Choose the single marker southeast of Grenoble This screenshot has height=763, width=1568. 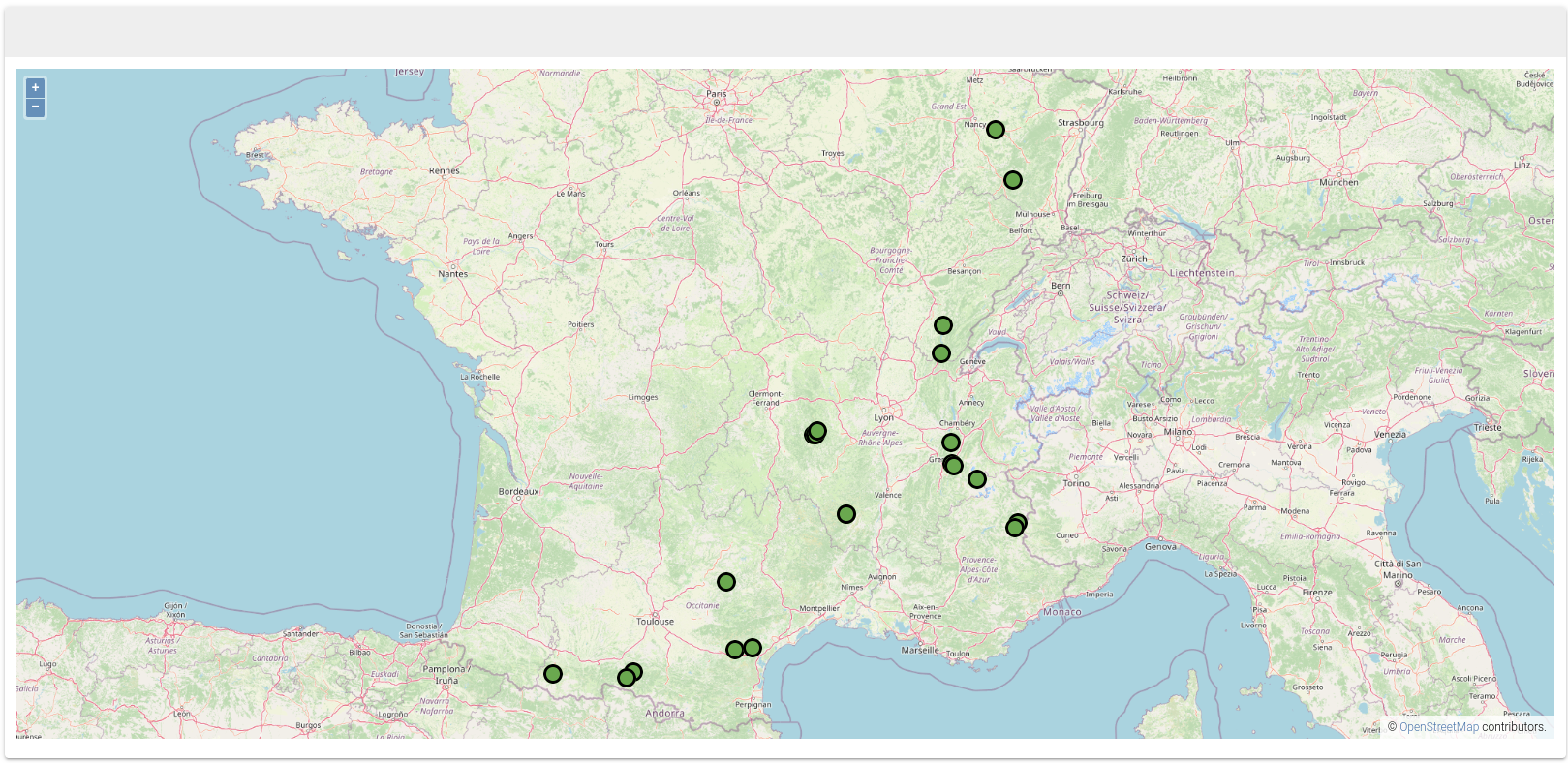tap(977, 479)
